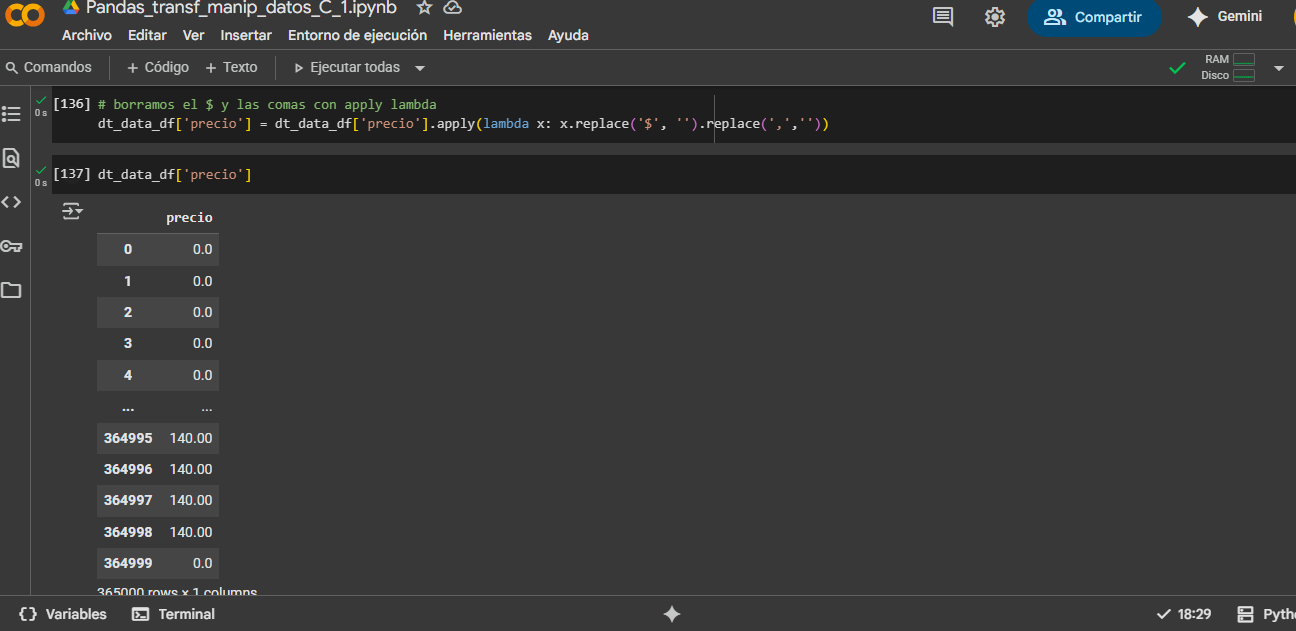This screenshot has width=1296, height=631.
Task: Click the cloud saved-status icon
Action: (452, 8)
